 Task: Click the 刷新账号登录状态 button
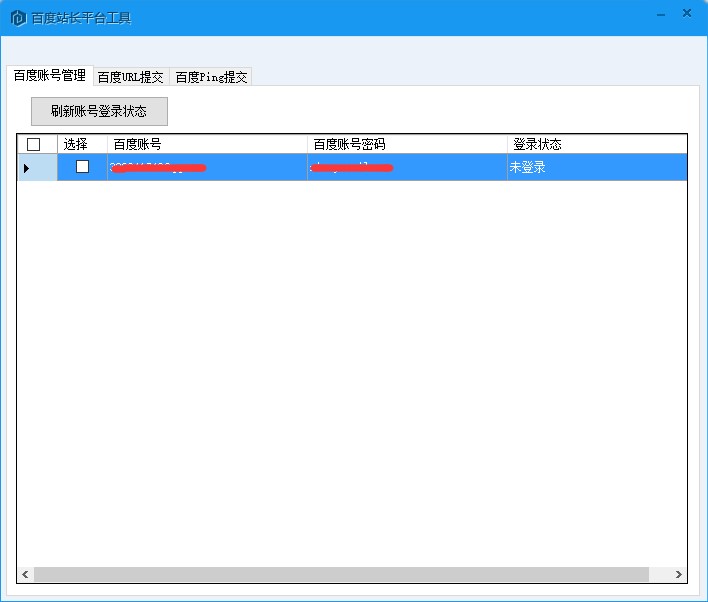click(x=99, y=111)
